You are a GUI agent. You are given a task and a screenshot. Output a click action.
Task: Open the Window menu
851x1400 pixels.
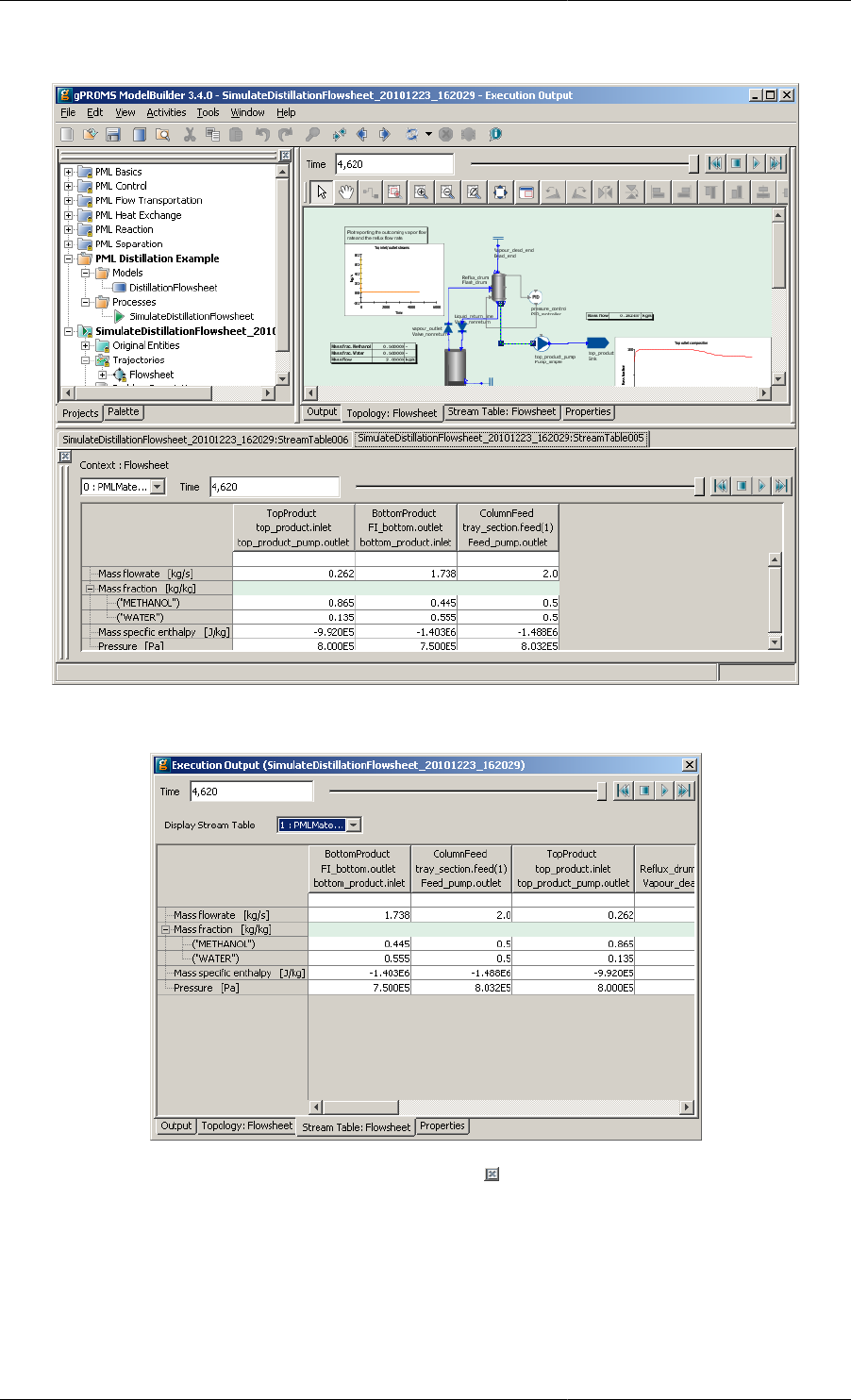pos(247,112)
